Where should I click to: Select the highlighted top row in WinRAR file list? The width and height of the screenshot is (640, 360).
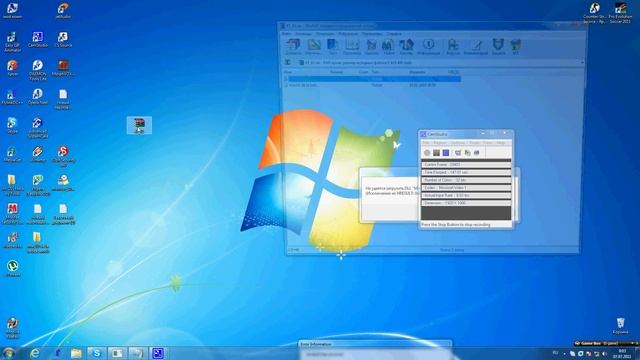point(373,79)
